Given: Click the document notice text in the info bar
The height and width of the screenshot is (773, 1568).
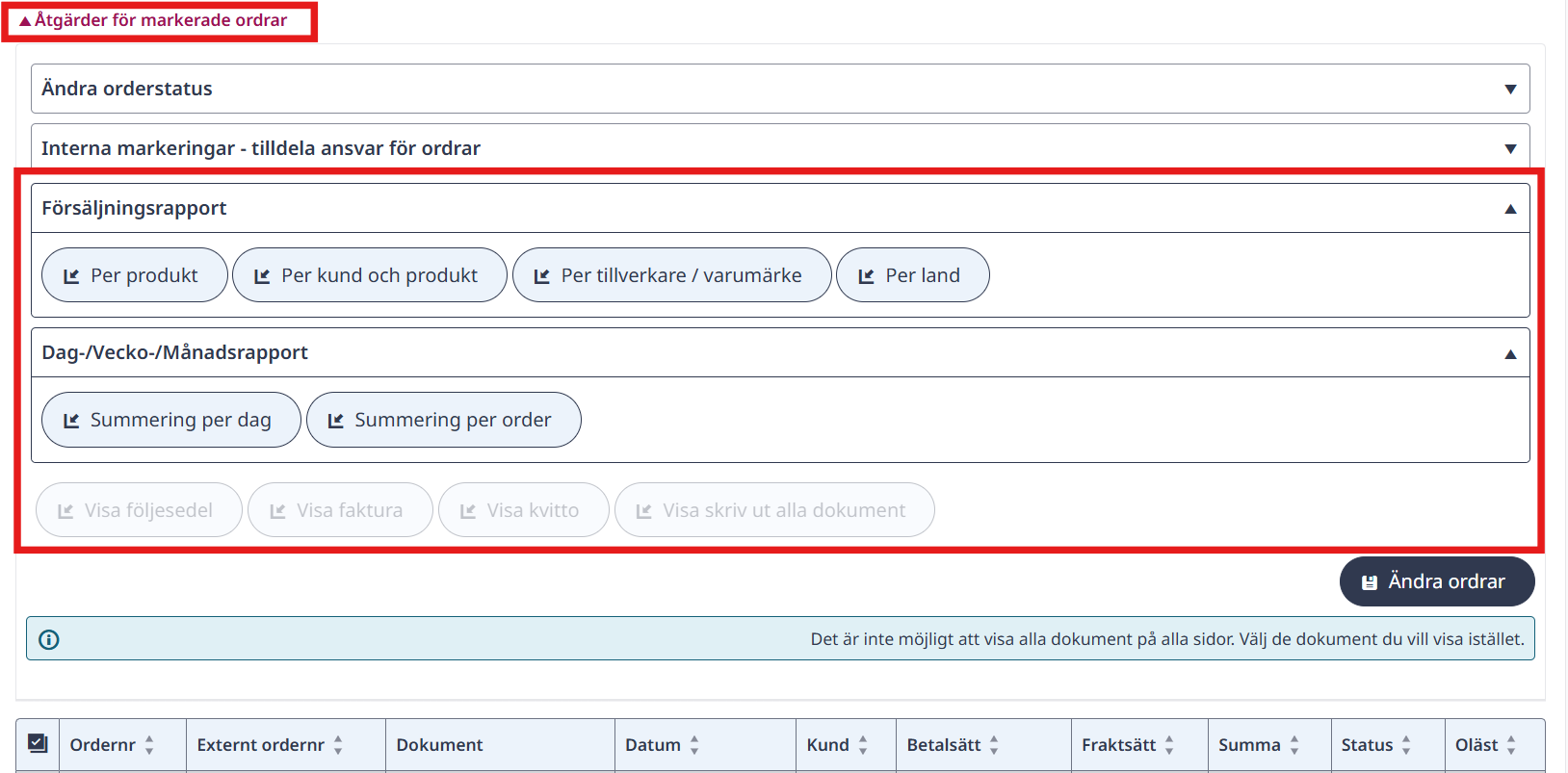Looking at the screenshot, I should [1167, 639].
